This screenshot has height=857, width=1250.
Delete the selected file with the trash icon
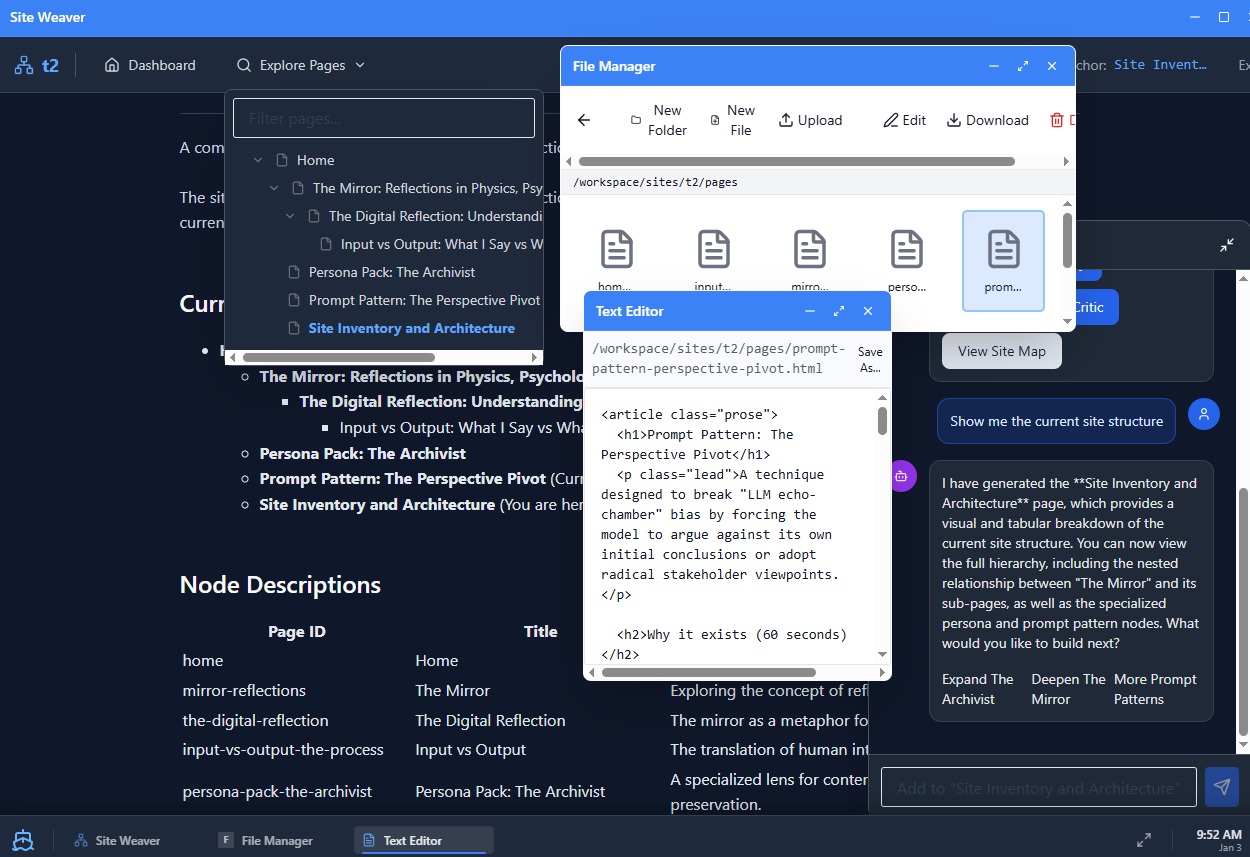coord(1058,120)
